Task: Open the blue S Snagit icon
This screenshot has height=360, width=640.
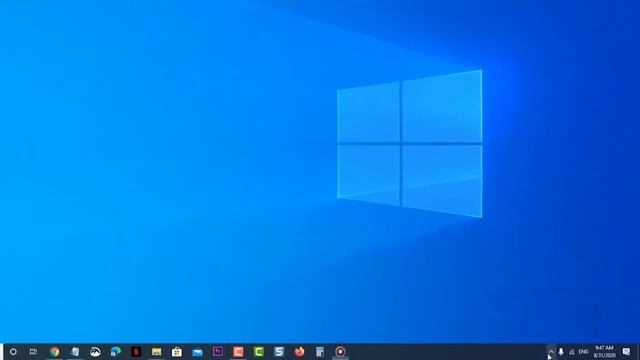Action: coord(279,351)
